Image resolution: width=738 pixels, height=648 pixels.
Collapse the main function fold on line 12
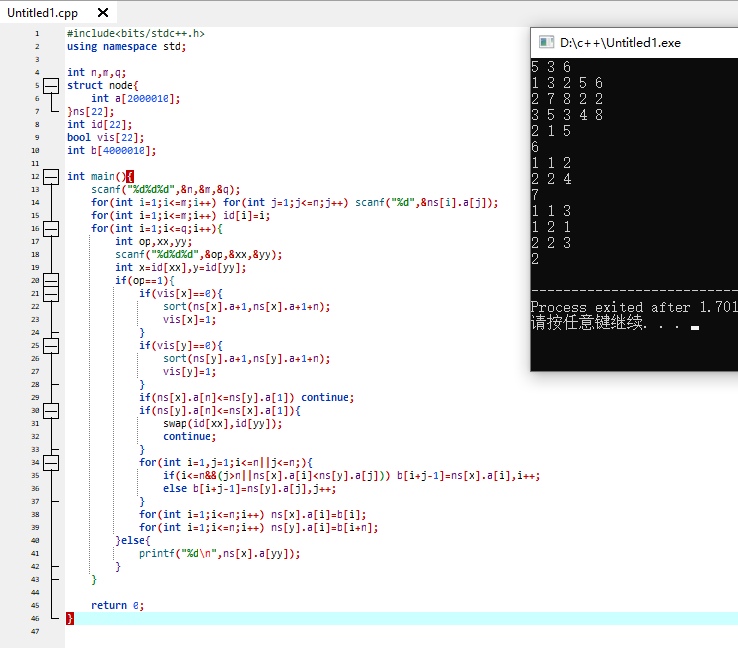(x=51, y=176)
